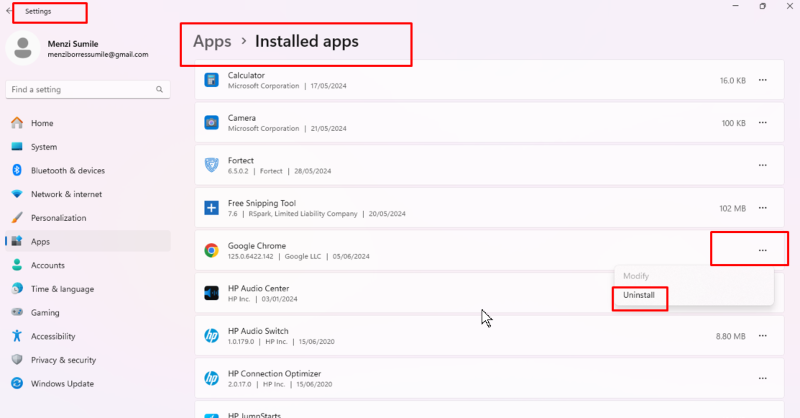Open Windows Update settings
This screenshot has height=418, width=800.
tap(88, 383)
